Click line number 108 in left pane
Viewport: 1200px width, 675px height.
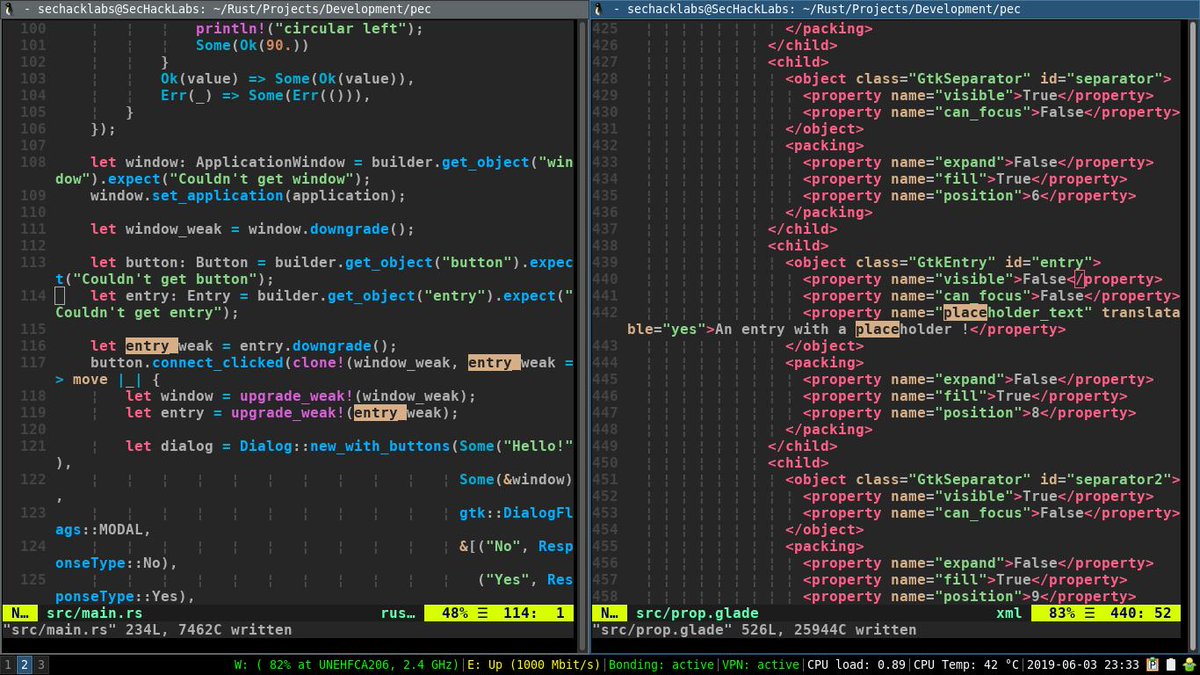(33, 162)
